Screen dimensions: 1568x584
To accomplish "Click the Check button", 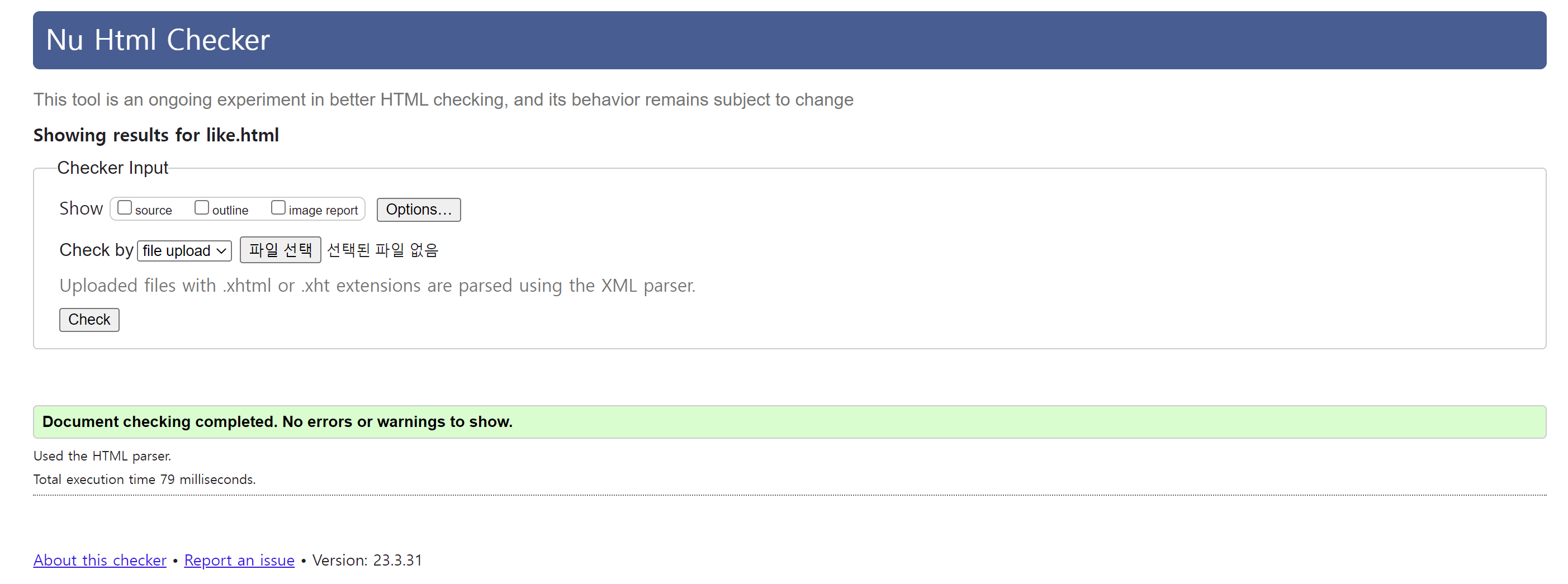I will tap(89, 320).
